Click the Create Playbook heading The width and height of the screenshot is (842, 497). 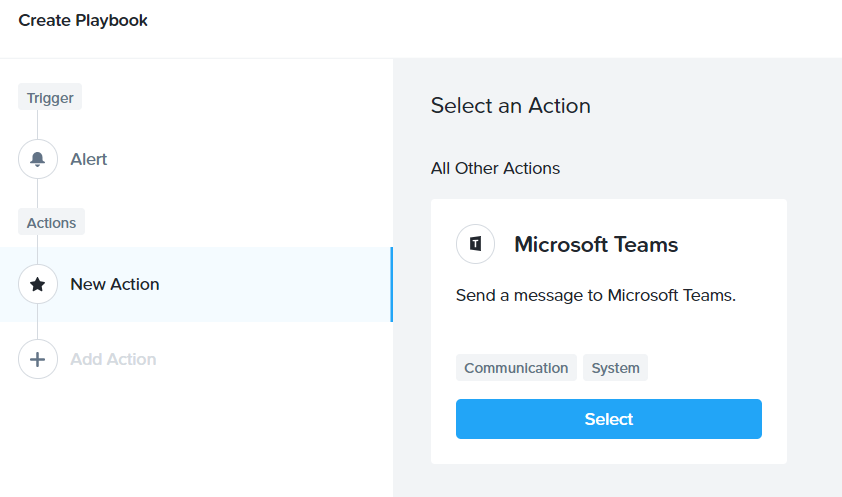pos(83,20)
